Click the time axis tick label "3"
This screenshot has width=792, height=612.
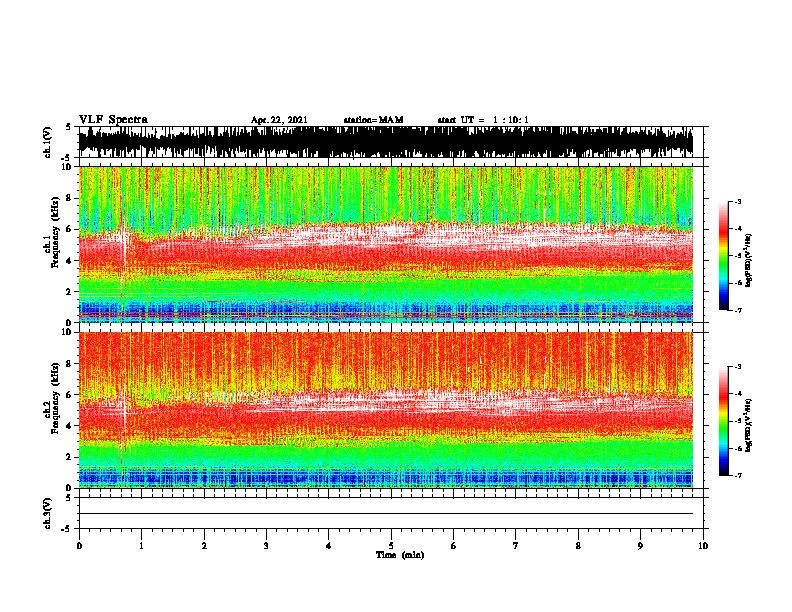point(266,546)
